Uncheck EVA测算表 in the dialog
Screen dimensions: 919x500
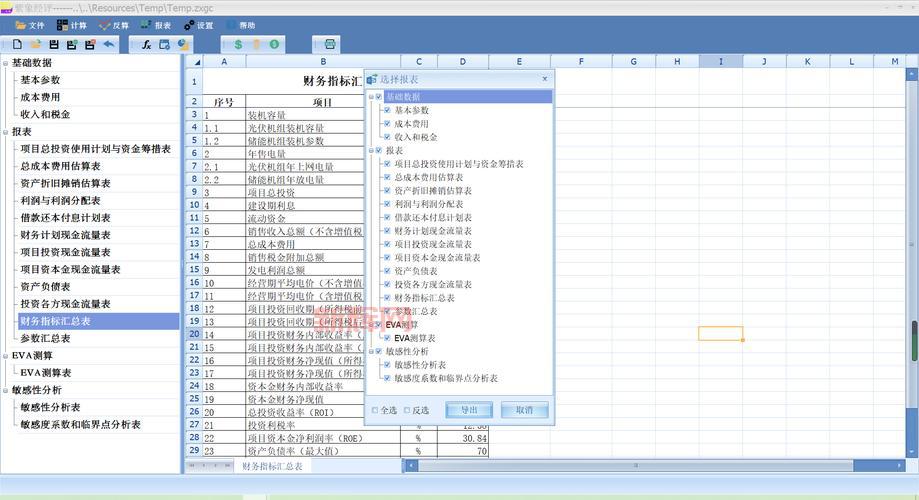point(387,338)
